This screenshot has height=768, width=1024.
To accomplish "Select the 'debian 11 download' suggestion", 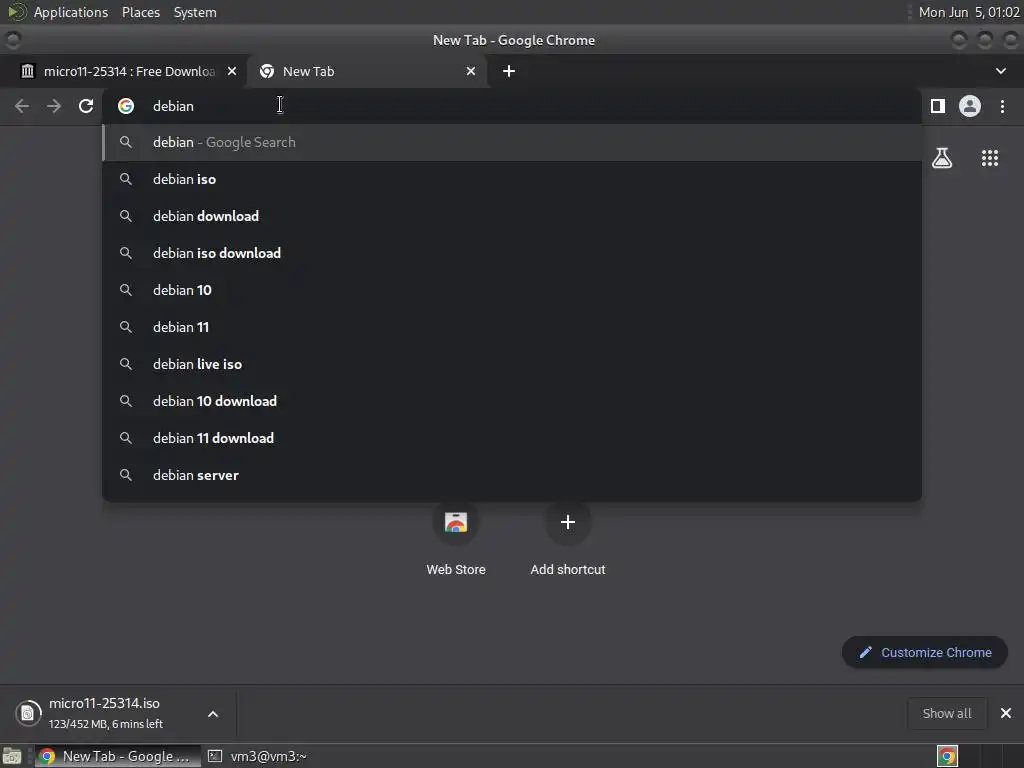I will pyautogui.click(x=512, y=438).
